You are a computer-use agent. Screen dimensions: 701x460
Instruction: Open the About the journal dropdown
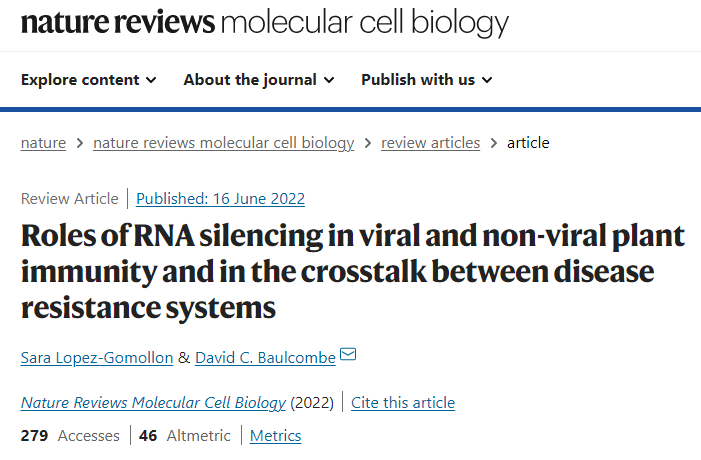259,80
